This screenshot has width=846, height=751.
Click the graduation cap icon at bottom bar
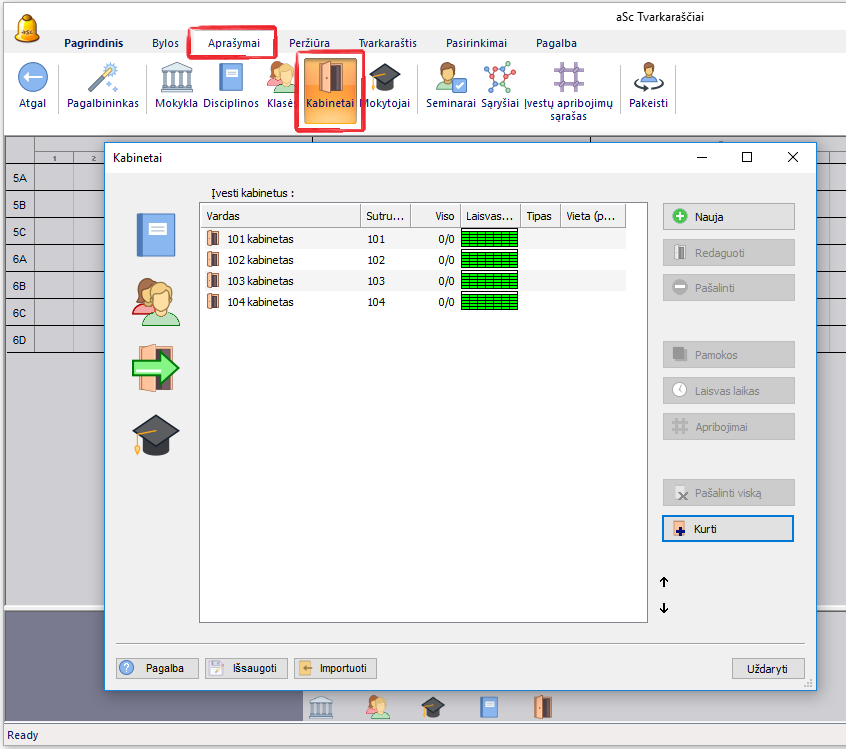pyautogui.click(x=433, y=707)
